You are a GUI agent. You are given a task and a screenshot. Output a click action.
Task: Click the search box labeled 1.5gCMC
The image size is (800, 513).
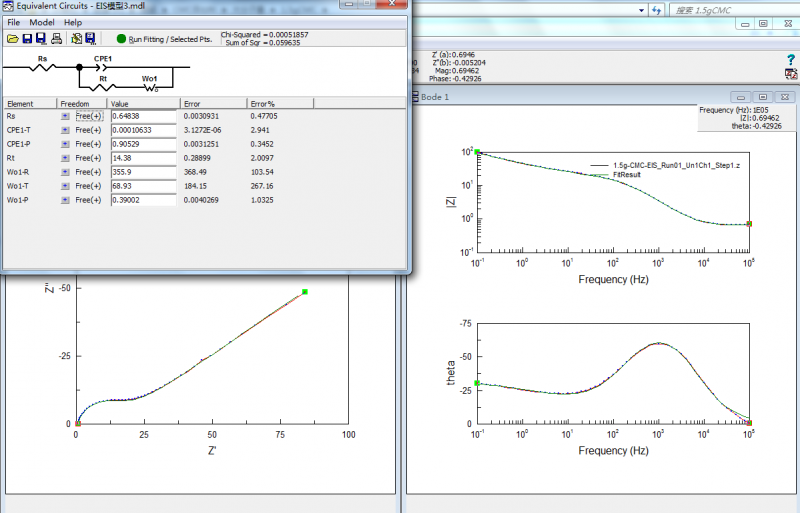pyautogui.click(x=733, y=10)
